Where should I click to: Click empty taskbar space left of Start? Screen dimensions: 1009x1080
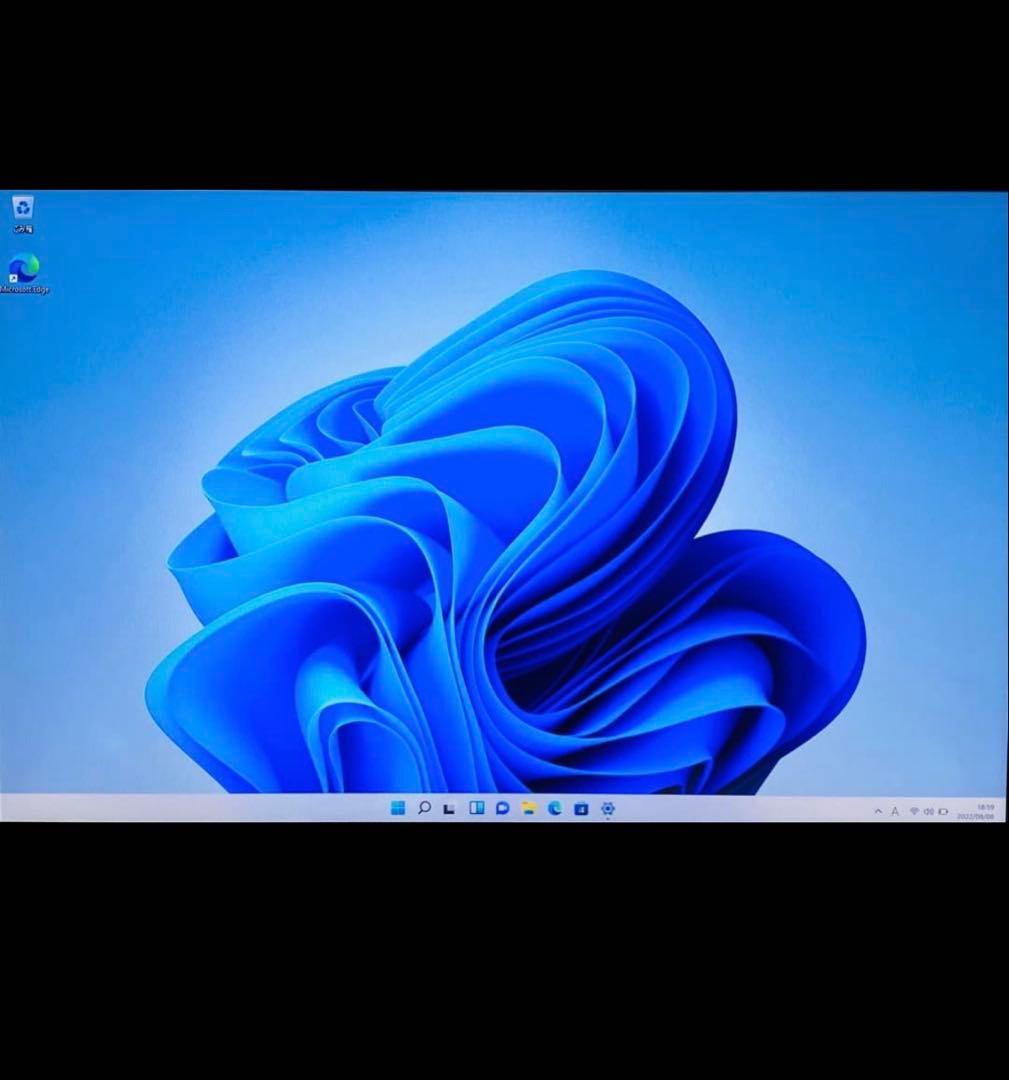click(x=200, y=808)
